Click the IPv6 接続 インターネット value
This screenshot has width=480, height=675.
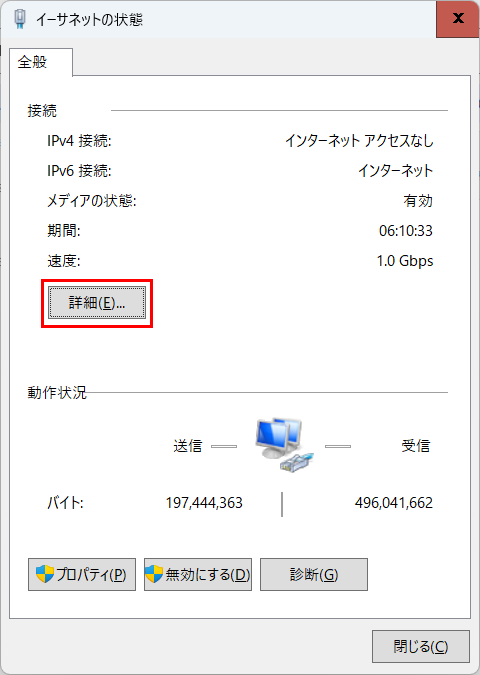tap(396, 171)
